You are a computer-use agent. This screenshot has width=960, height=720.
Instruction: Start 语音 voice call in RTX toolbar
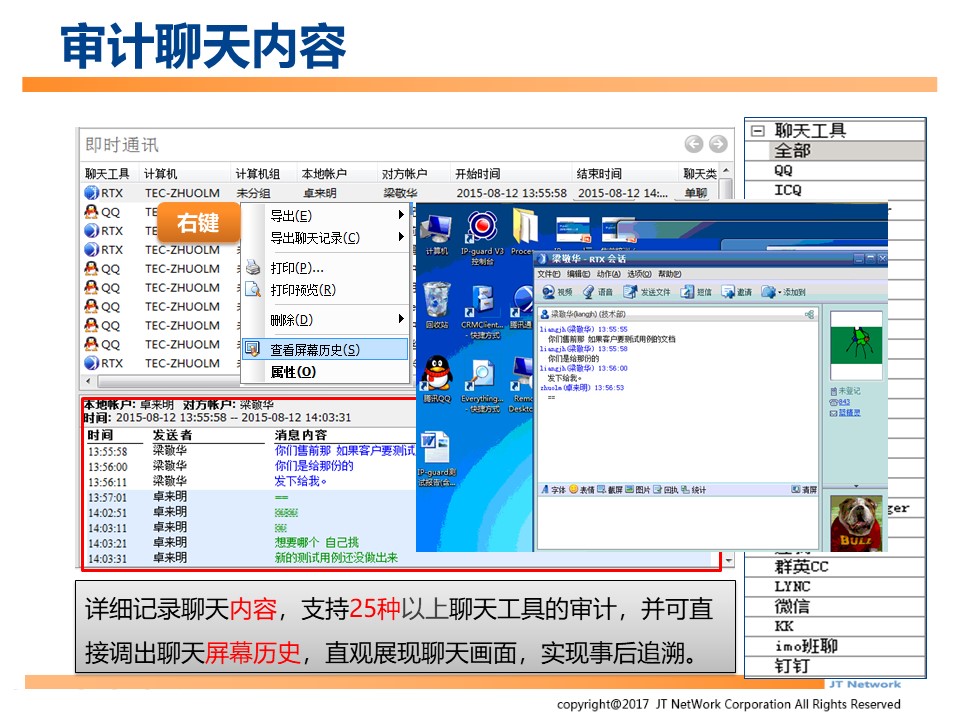click(597, 292)
